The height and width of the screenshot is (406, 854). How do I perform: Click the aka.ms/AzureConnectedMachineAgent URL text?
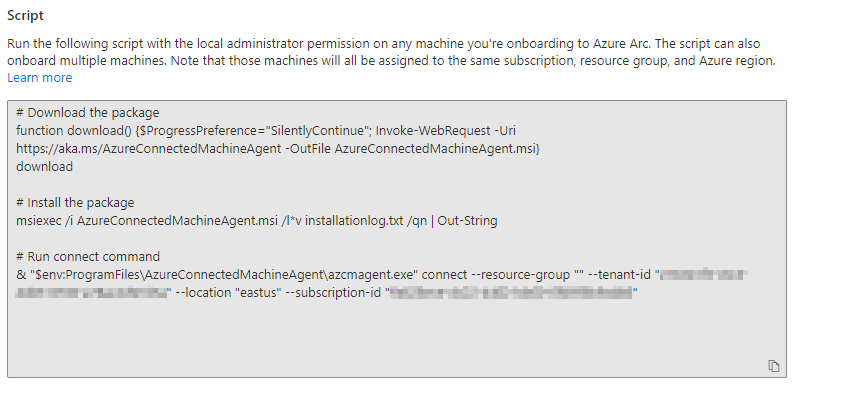pyautogui.click(x=148, y=149)
